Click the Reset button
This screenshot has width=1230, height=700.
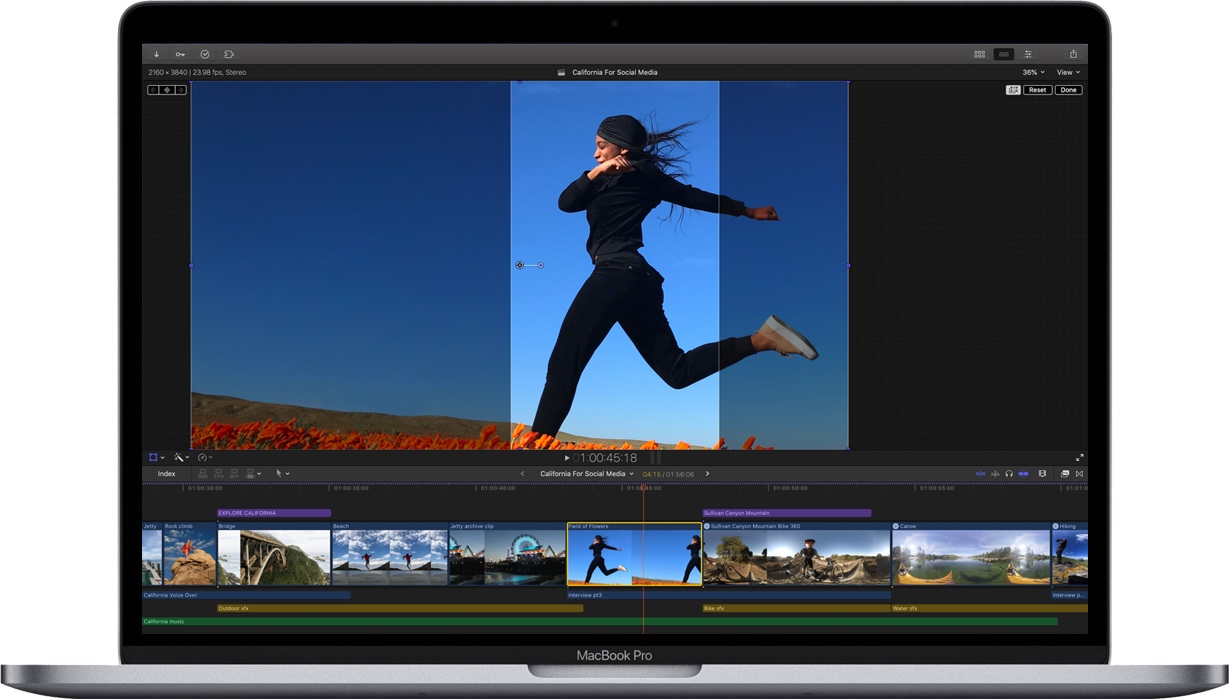pos(1037,89)
